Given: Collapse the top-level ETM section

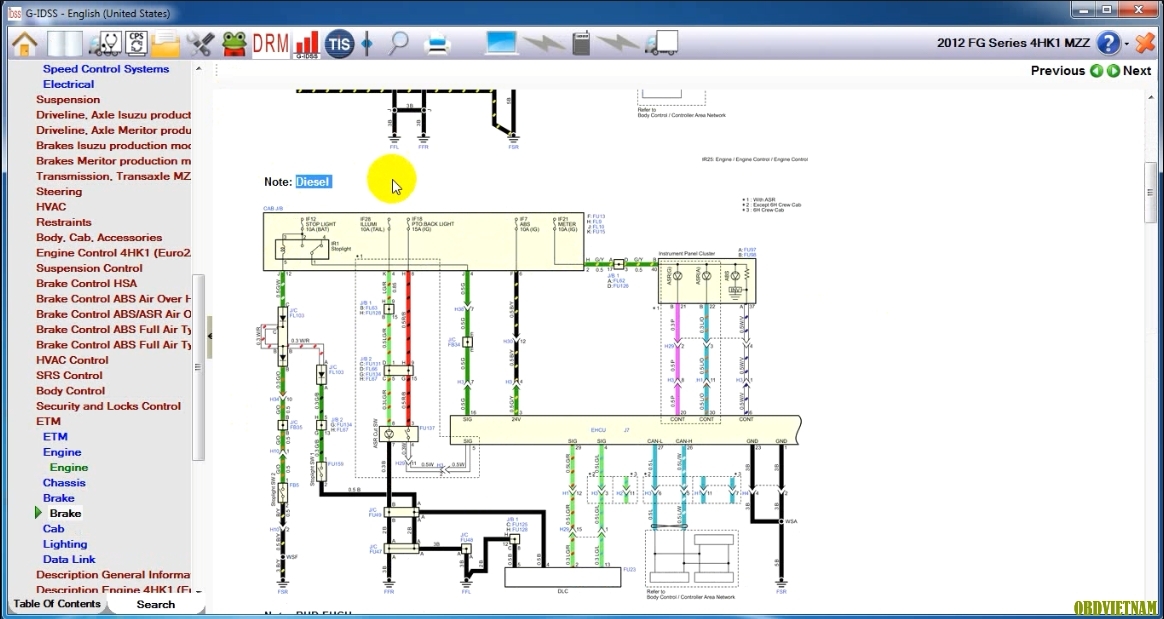Looking at the screenshot, I should pyautogui.click(x=48, y=421).
